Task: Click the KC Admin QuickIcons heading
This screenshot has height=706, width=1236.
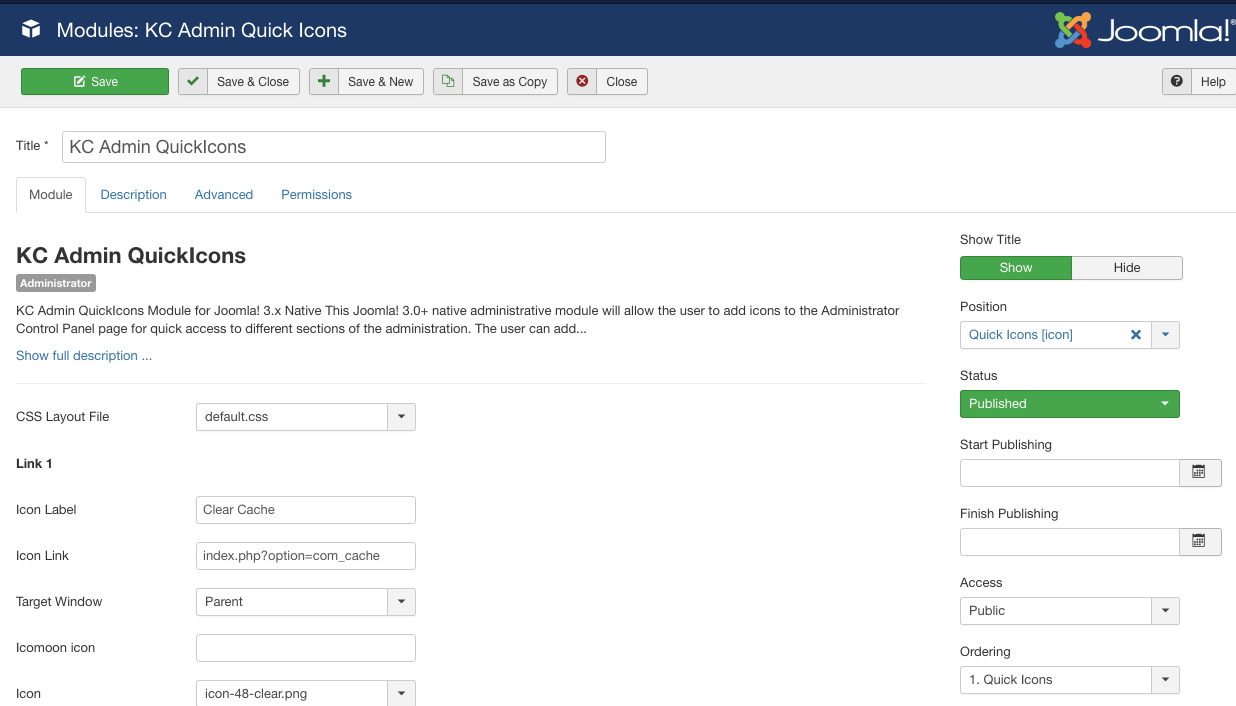Action: [131, 256]
